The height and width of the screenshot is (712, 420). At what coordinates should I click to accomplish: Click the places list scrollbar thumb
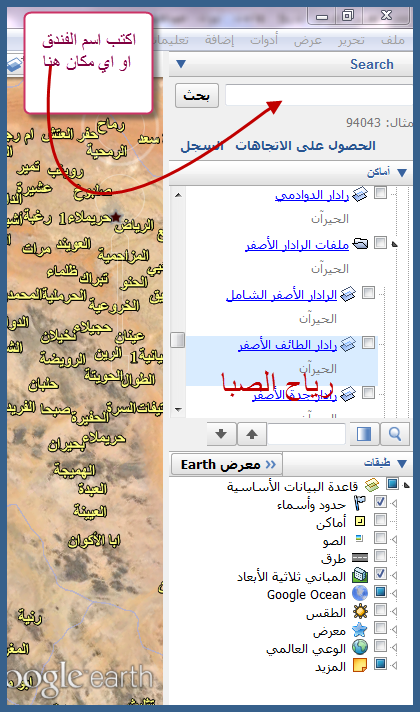[x=178, y=340]
